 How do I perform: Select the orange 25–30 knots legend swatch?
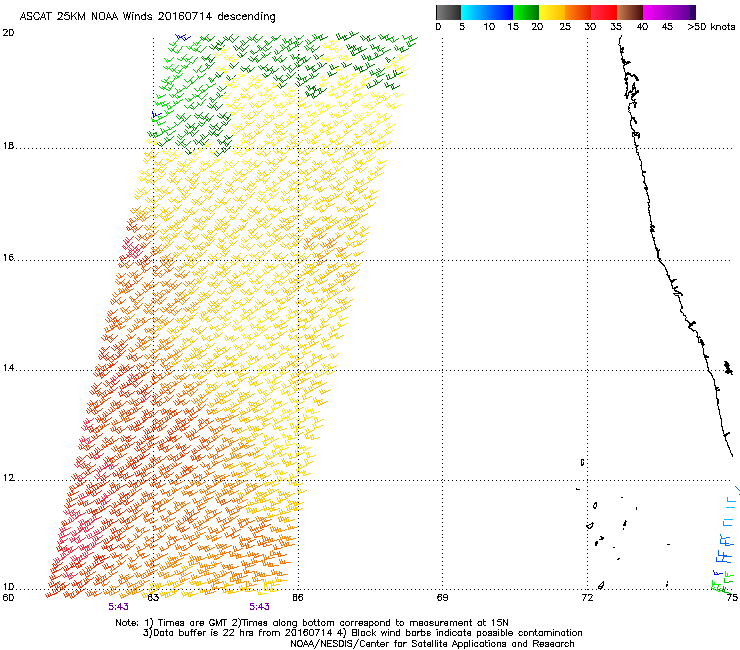point(578,12)
